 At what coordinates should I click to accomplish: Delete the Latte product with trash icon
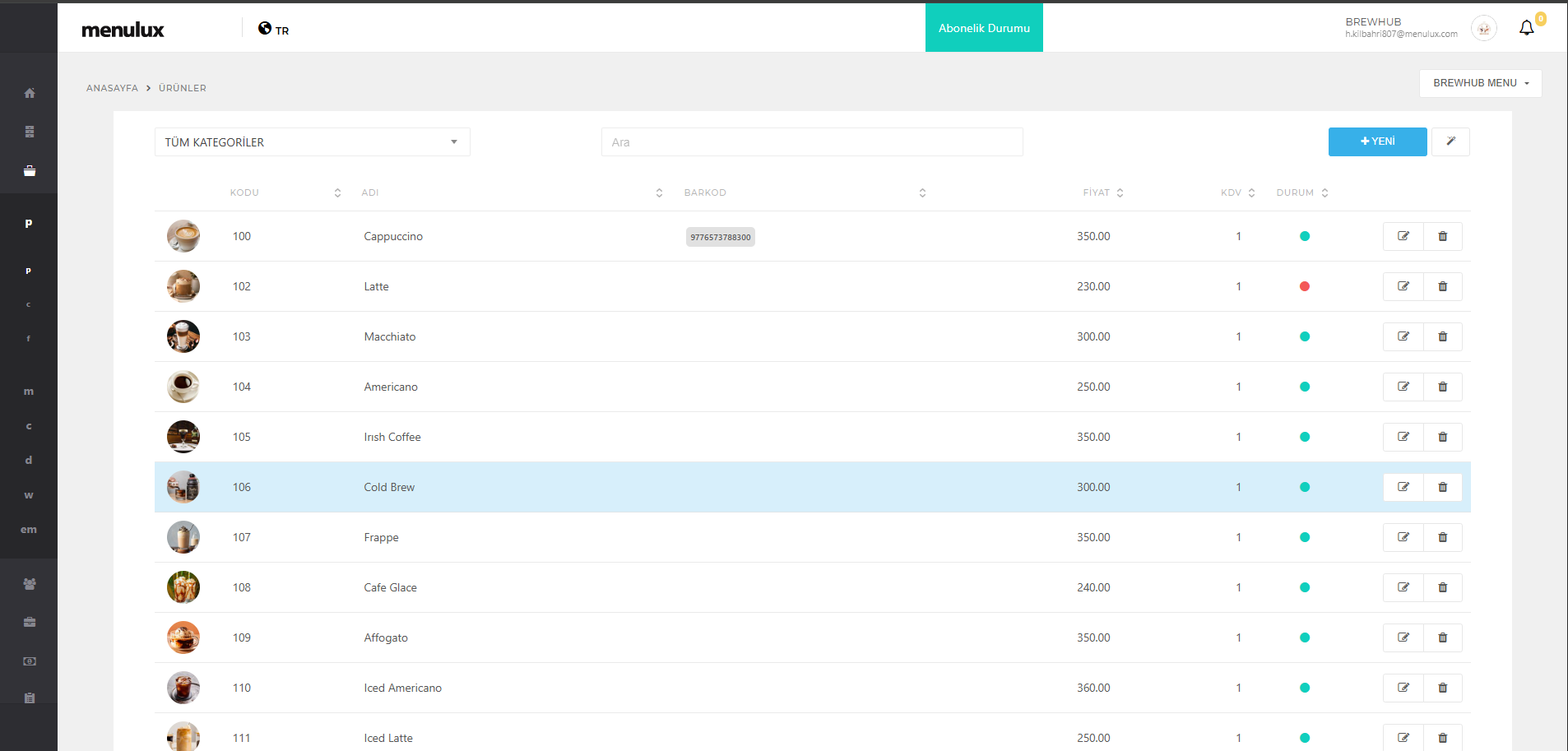coord(1442,286)
